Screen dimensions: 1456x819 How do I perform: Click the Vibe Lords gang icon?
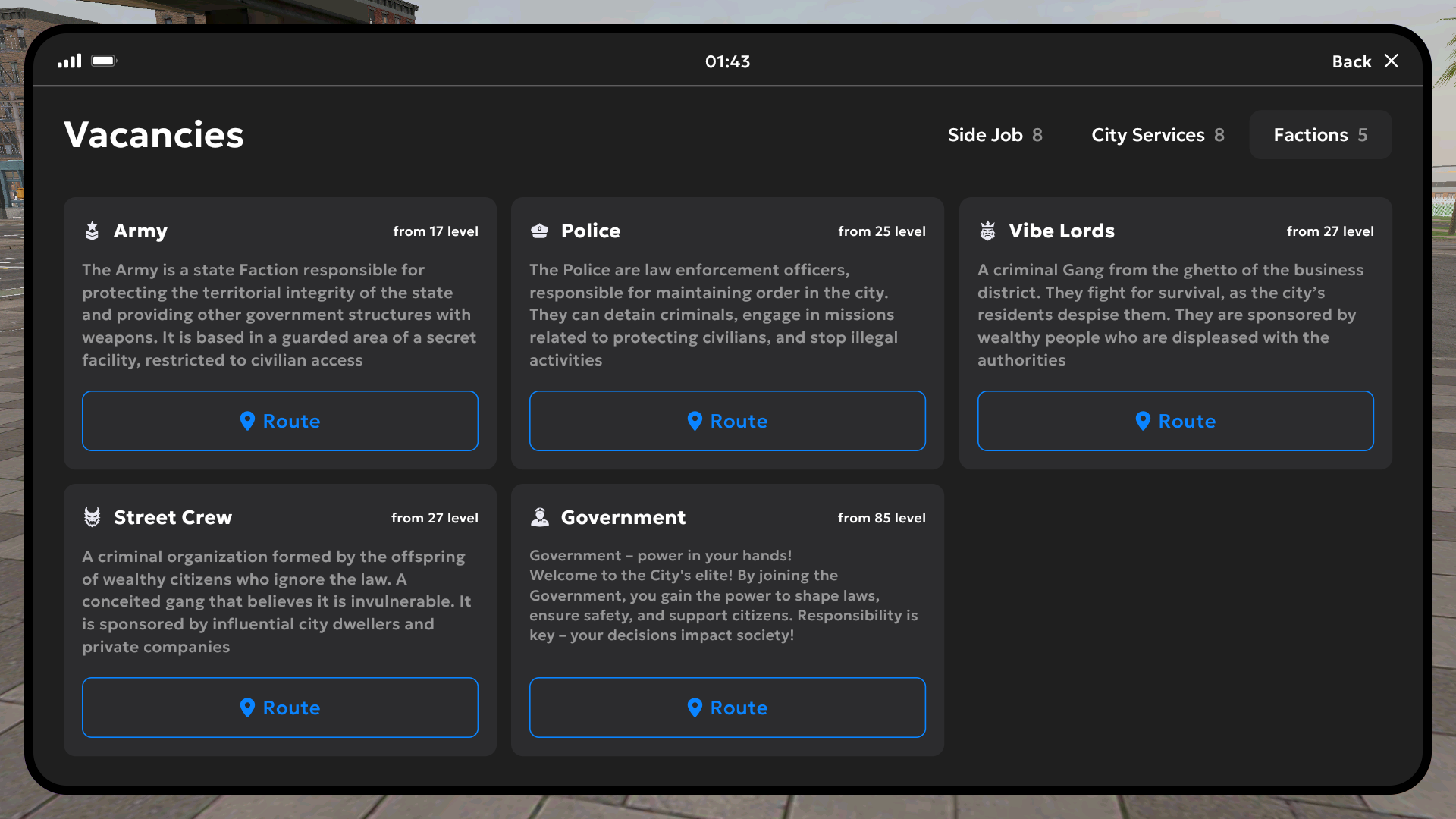[x=987, y=231]
